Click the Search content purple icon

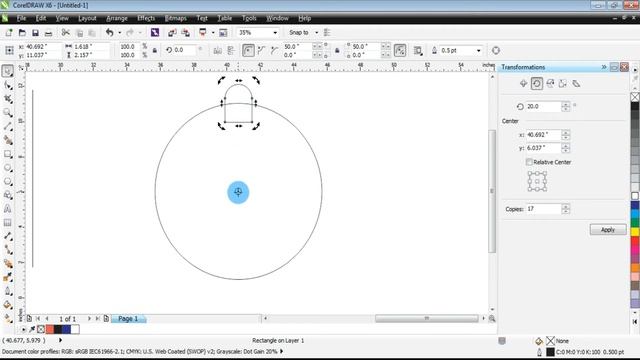pyautogui.click(x=155, y=33)
